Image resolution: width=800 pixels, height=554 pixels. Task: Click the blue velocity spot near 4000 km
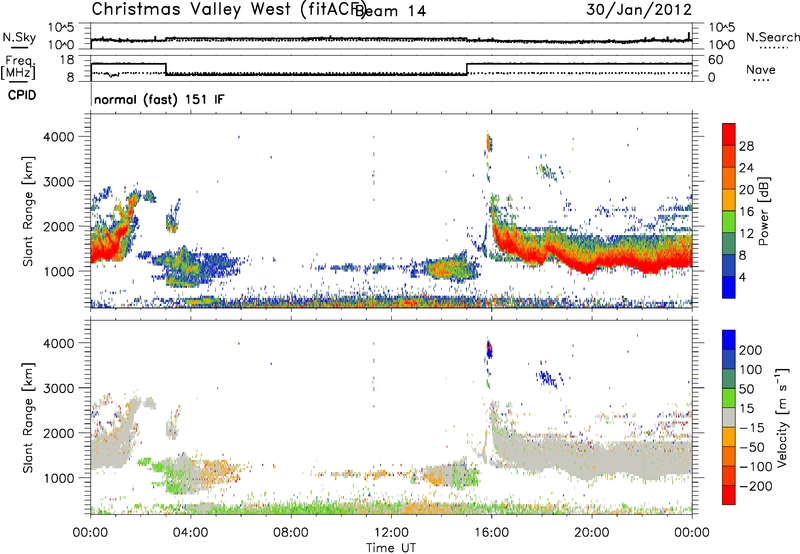489,350
